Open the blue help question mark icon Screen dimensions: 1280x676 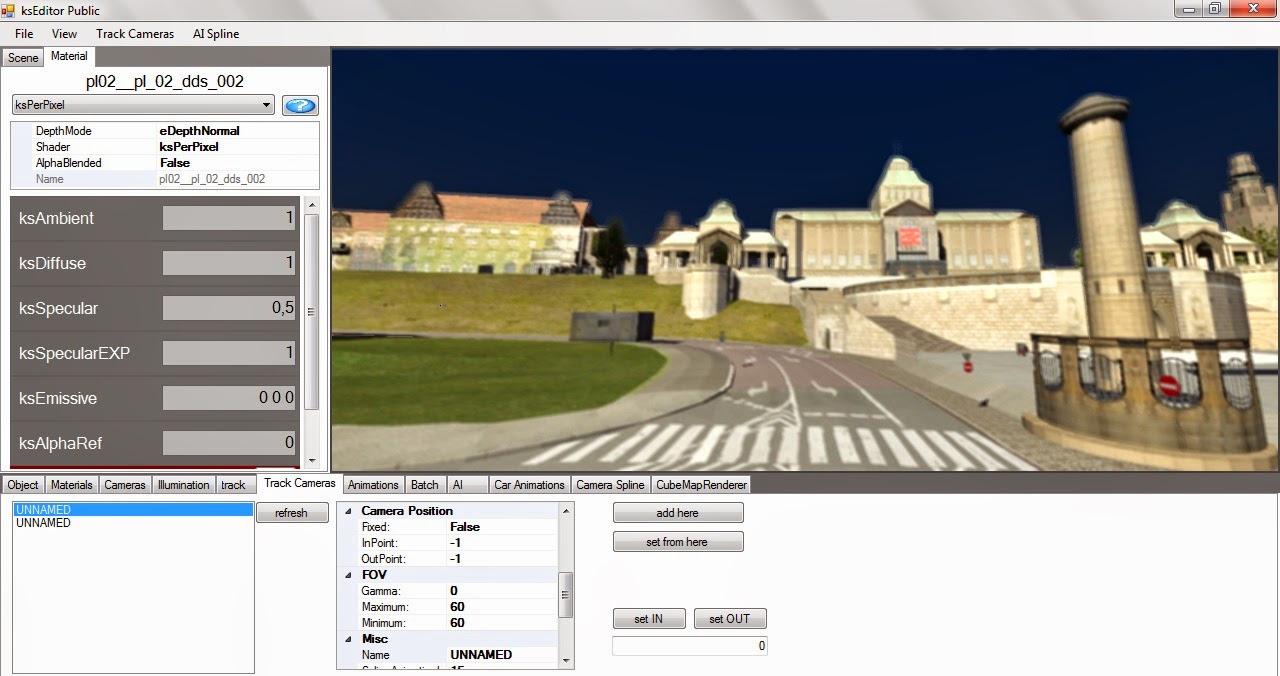(x=300, y=105)
